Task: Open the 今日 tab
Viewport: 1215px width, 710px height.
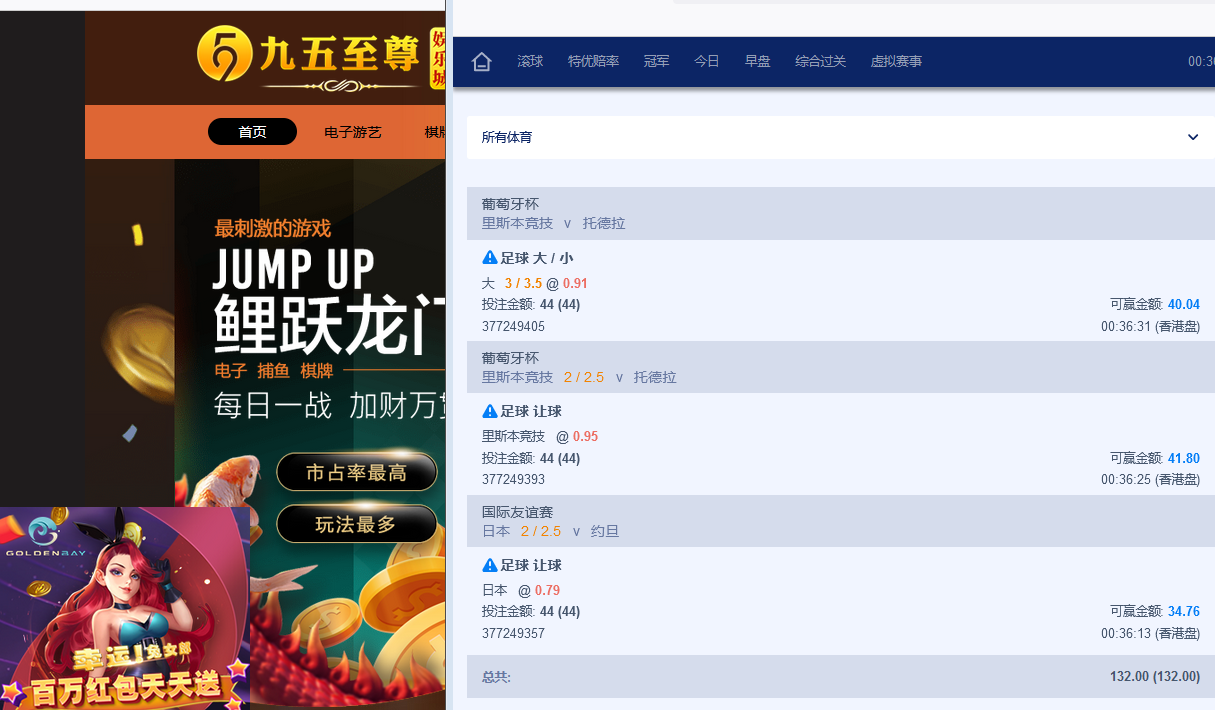Action: [707, 62]
